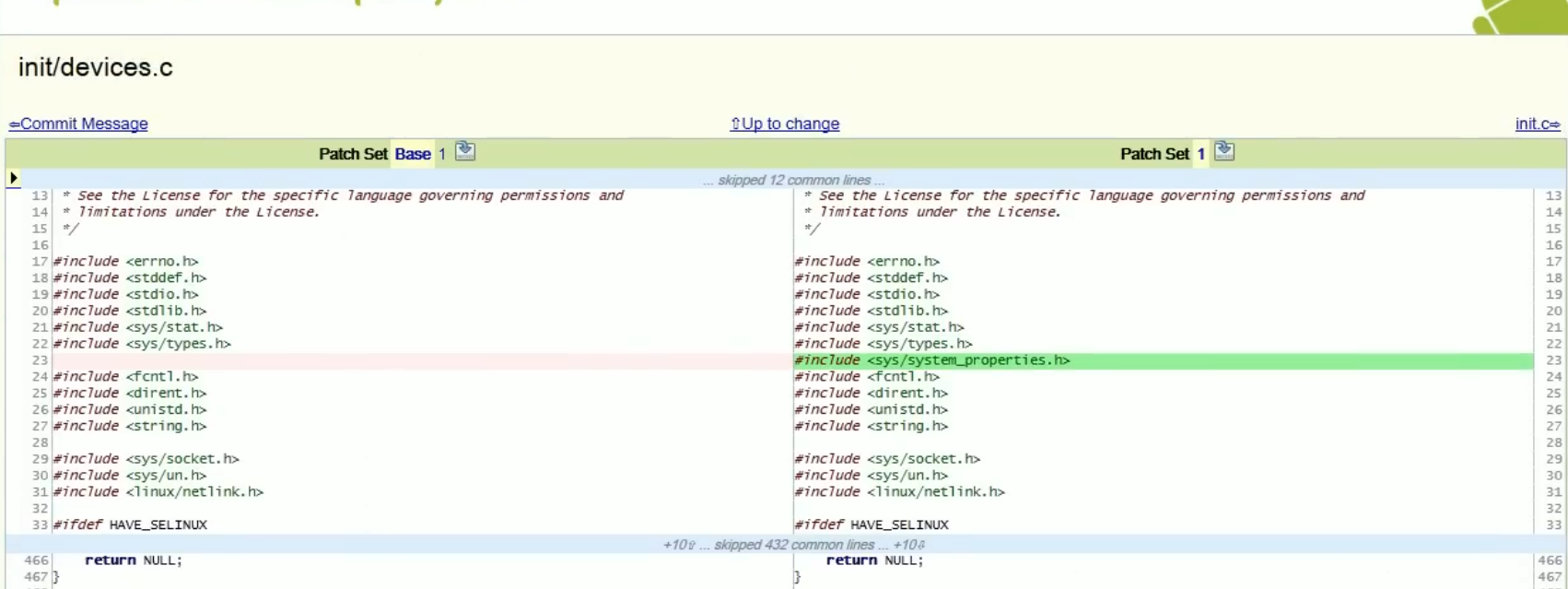This screenshot has width=1568, height=589.
Task: Click right #include <string.h> line
Action: point(872,426)
